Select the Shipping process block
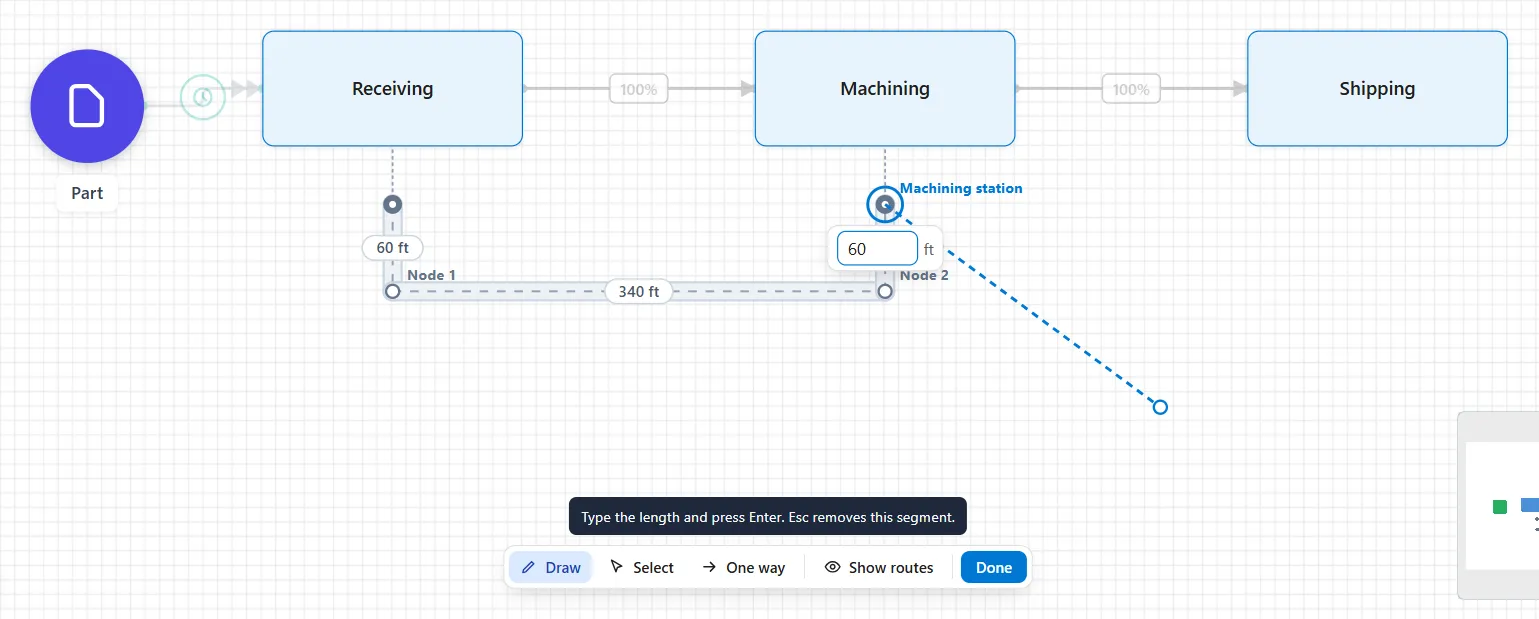Image resolution: width=1539 pixels, height=619 pixels. click(x=1377, y=89)
